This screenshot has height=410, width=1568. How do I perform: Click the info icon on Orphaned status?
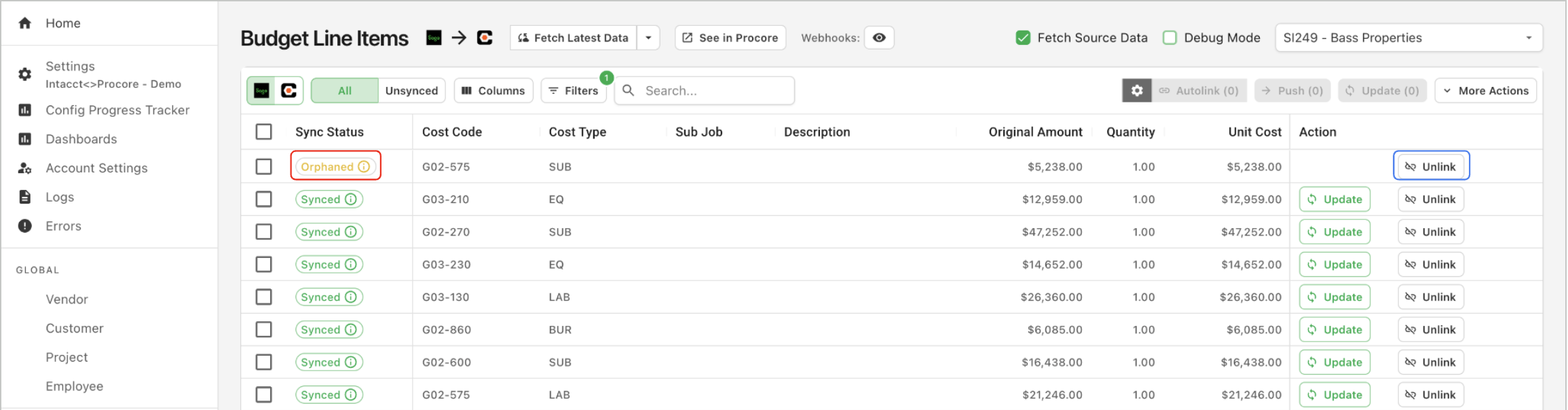[364, 166]
